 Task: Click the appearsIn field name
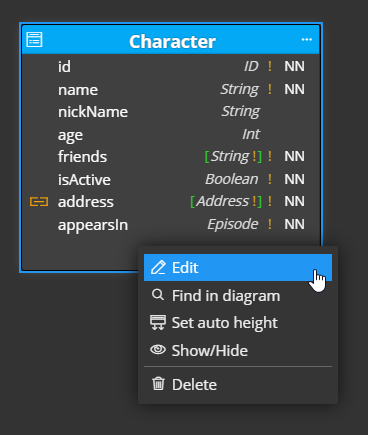pyautogui.click(x=93, y=225)
